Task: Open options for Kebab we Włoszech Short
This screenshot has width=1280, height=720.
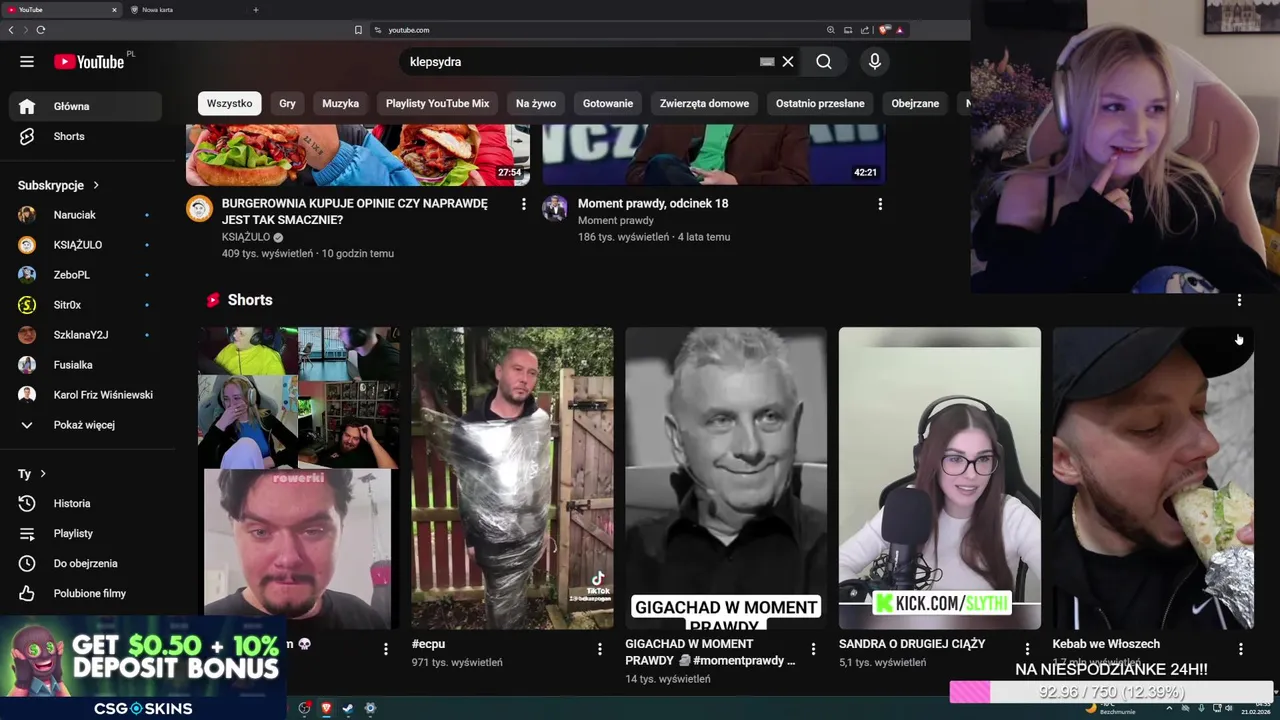Action: pos(1241,649)
